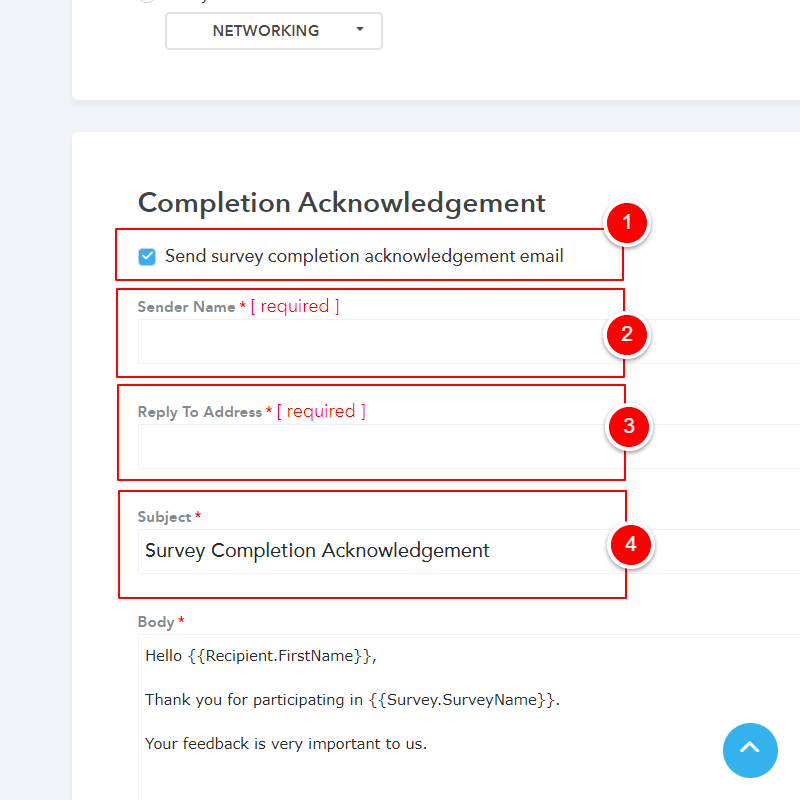800x800 pixels.
Task: Click the "Send survey completion acknowledgement email" label text
Action: point(364,256)
